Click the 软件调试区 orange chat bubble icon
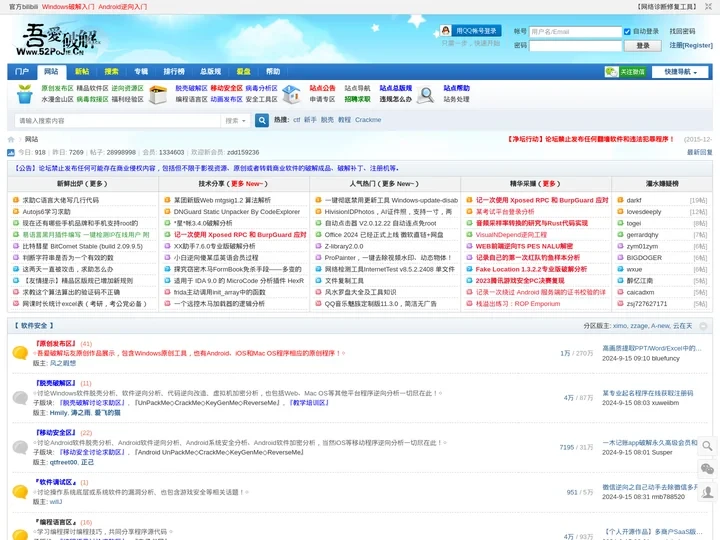This screenshot has height=540, width=720. pyautogui.click(x=20, y=491)
